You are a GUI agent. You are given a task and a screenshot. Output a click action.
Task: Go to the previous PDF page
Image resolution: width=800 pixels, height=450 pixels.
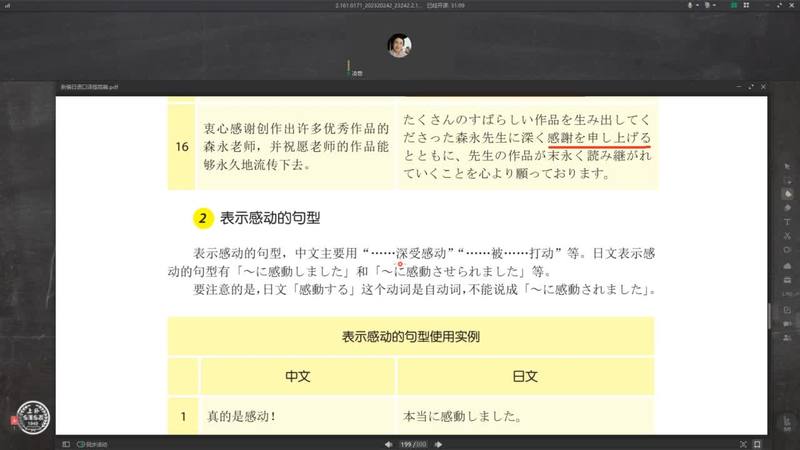pos(391,443)
